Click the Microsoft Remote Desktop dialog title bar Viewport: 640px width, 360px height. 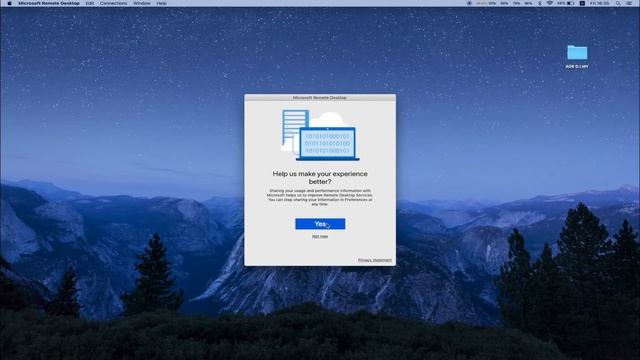(320, 98)
